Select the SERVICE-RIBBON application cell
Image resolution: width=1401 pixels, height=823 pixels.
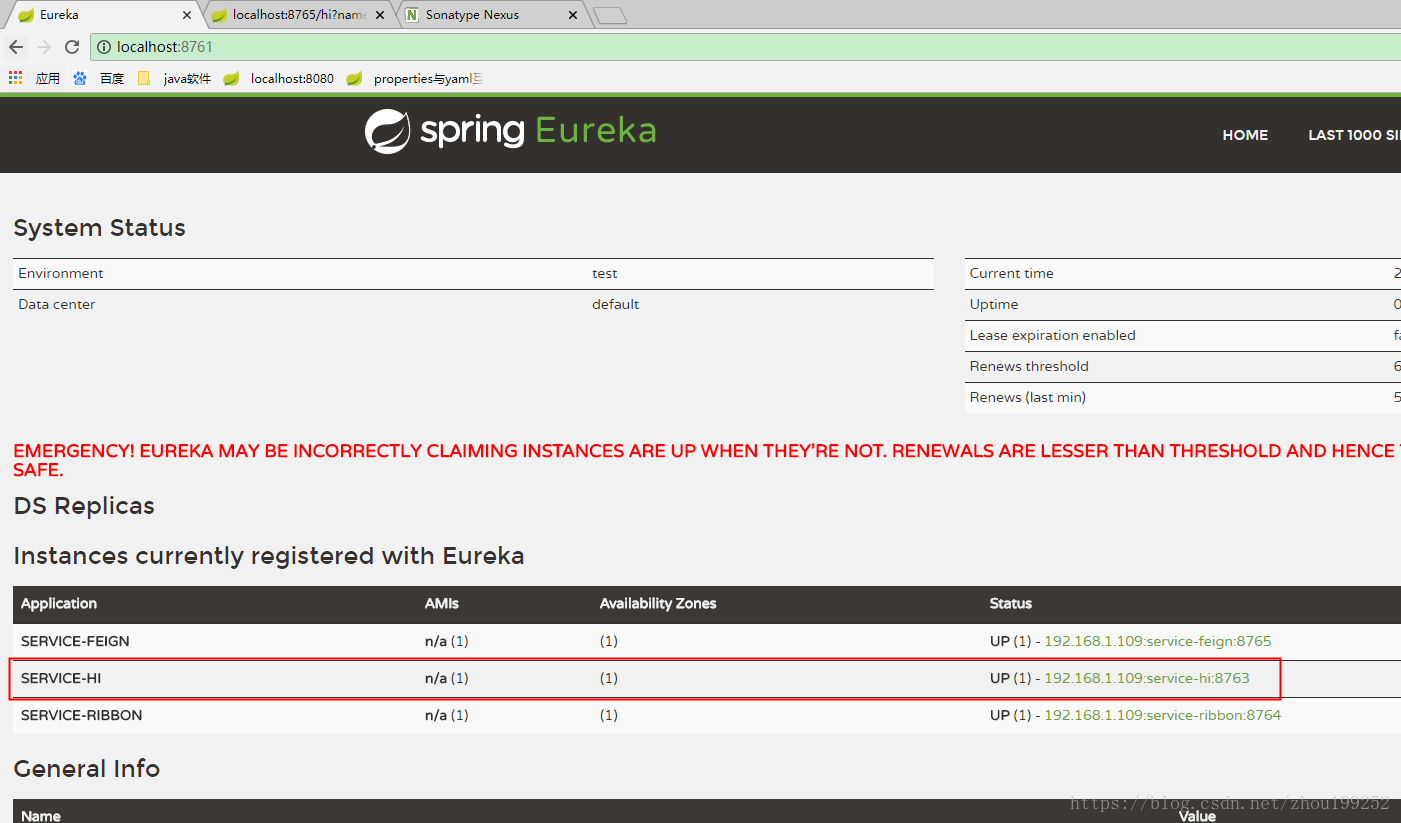coord(81,715)
